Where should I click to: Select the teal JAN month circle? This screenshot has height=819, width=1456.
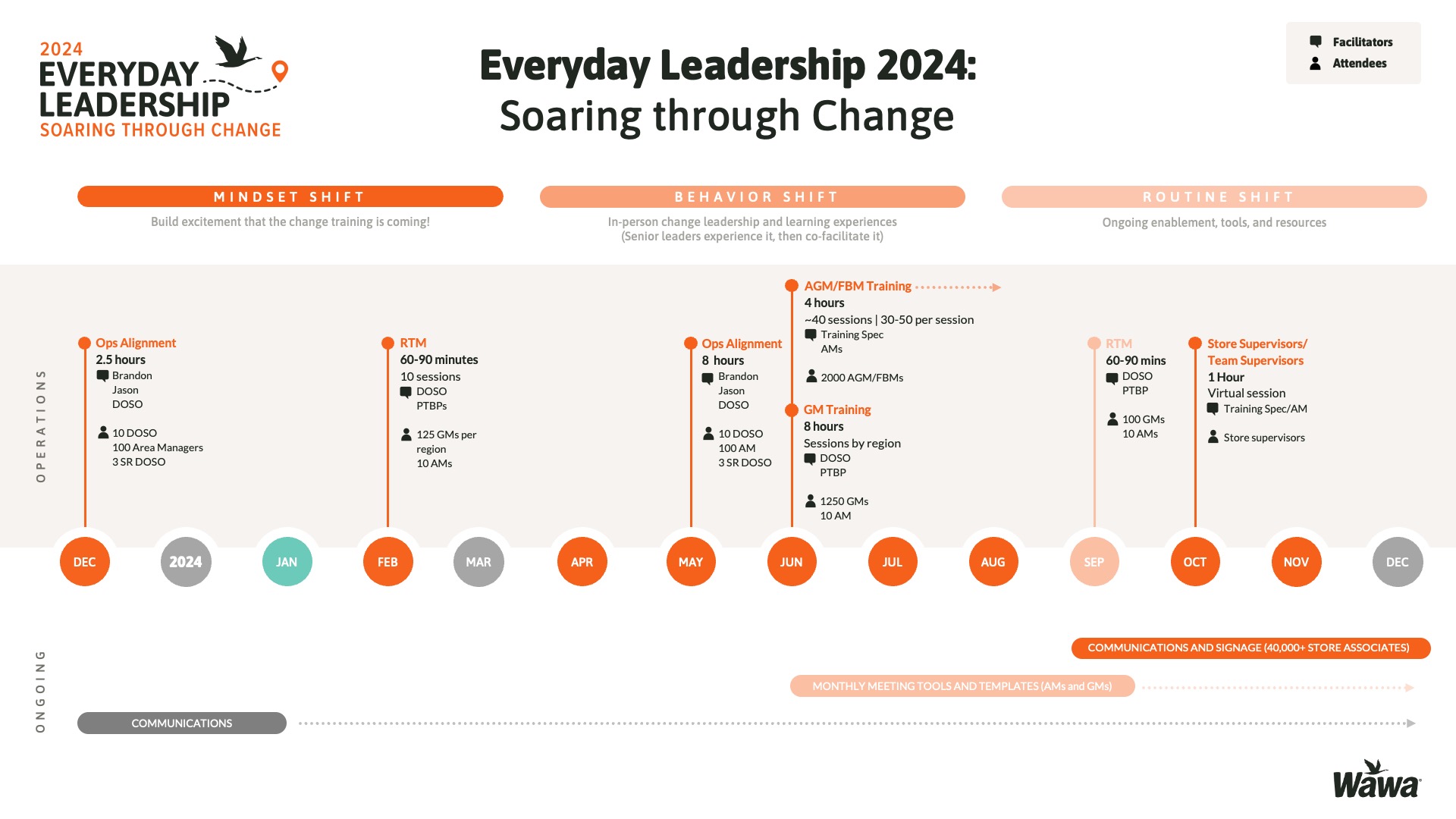[287, 562]
